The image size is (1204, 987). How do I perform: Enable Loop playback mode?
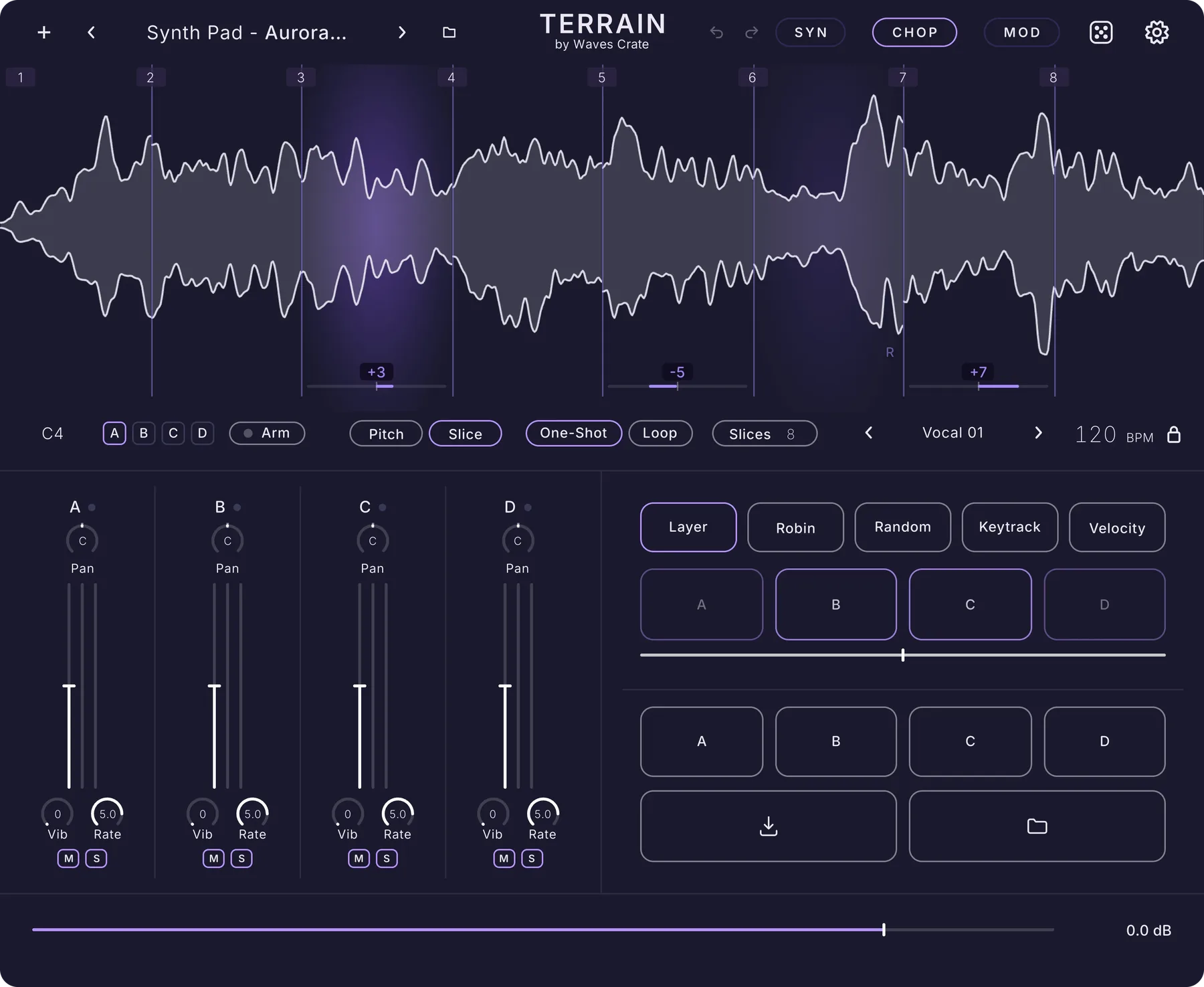[x=660, y=433]
